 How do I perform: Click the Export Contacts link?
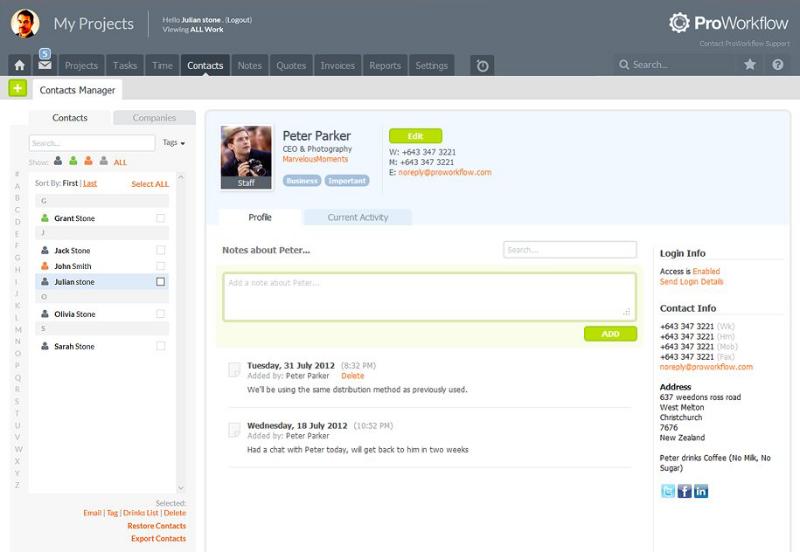point(158,538)
